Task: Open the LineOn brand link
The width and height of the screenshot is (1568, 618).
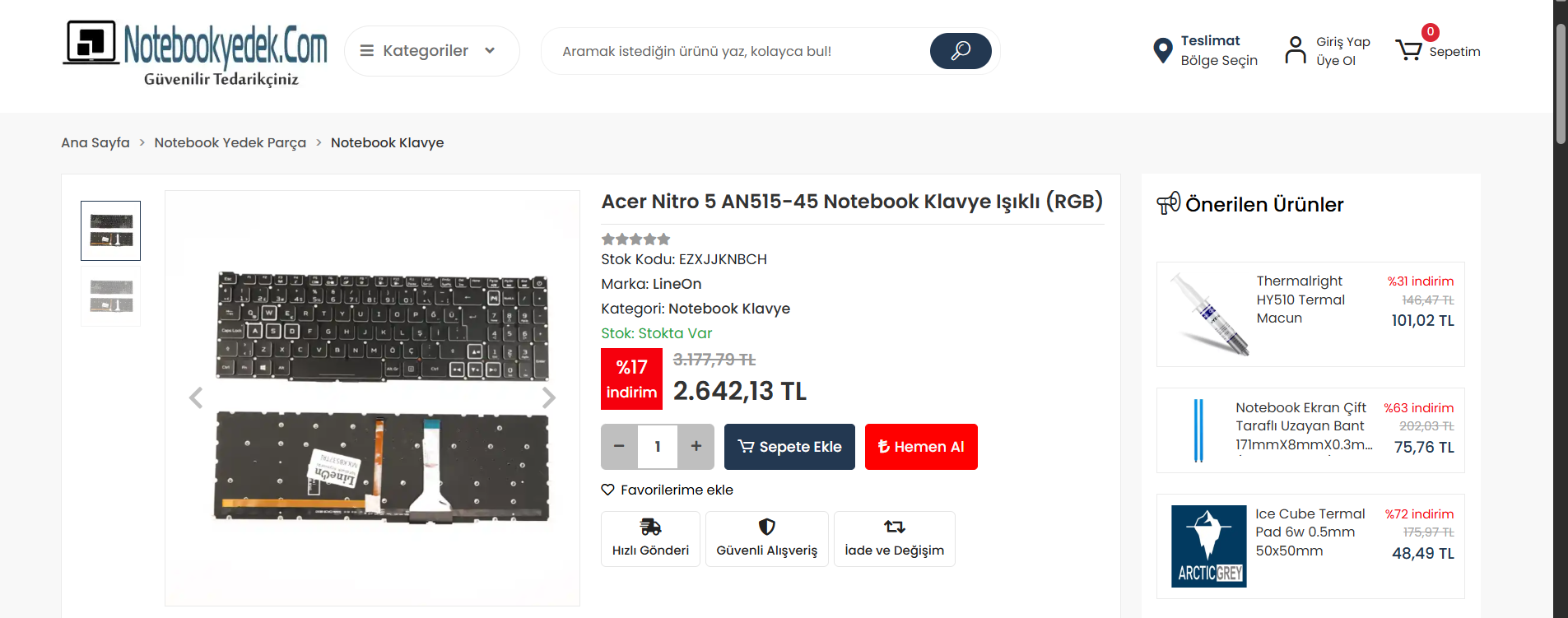Action: pyautogui.click(x=677, y=284)
